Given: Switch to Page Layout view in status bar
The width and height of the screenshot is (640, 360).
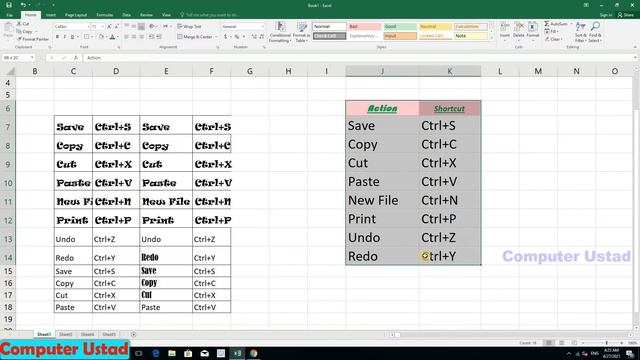Looking at the screenshot, I should click(x=562, y=343).
